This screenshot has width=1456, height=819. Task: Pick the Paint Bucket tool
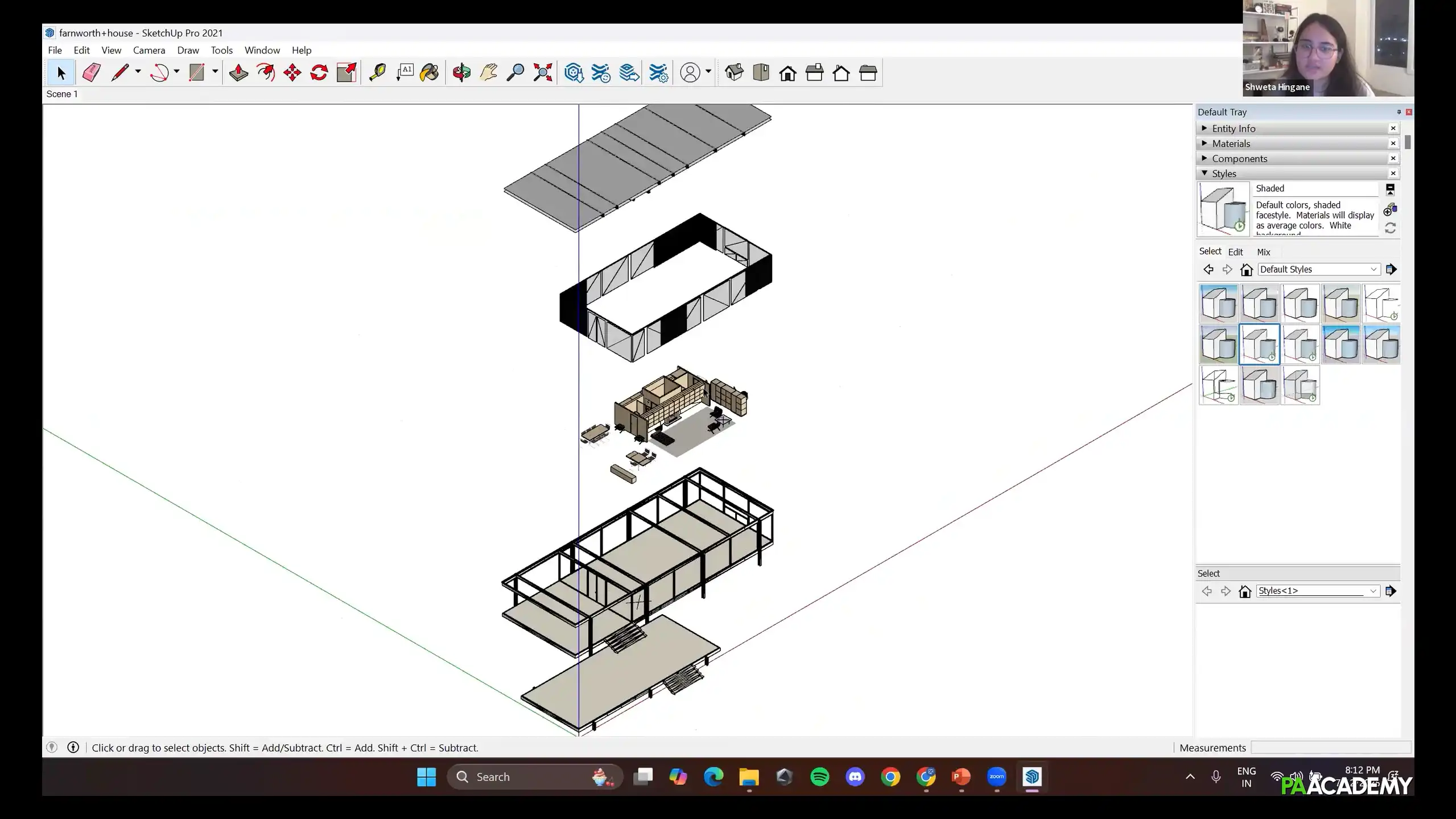(430, 73)
